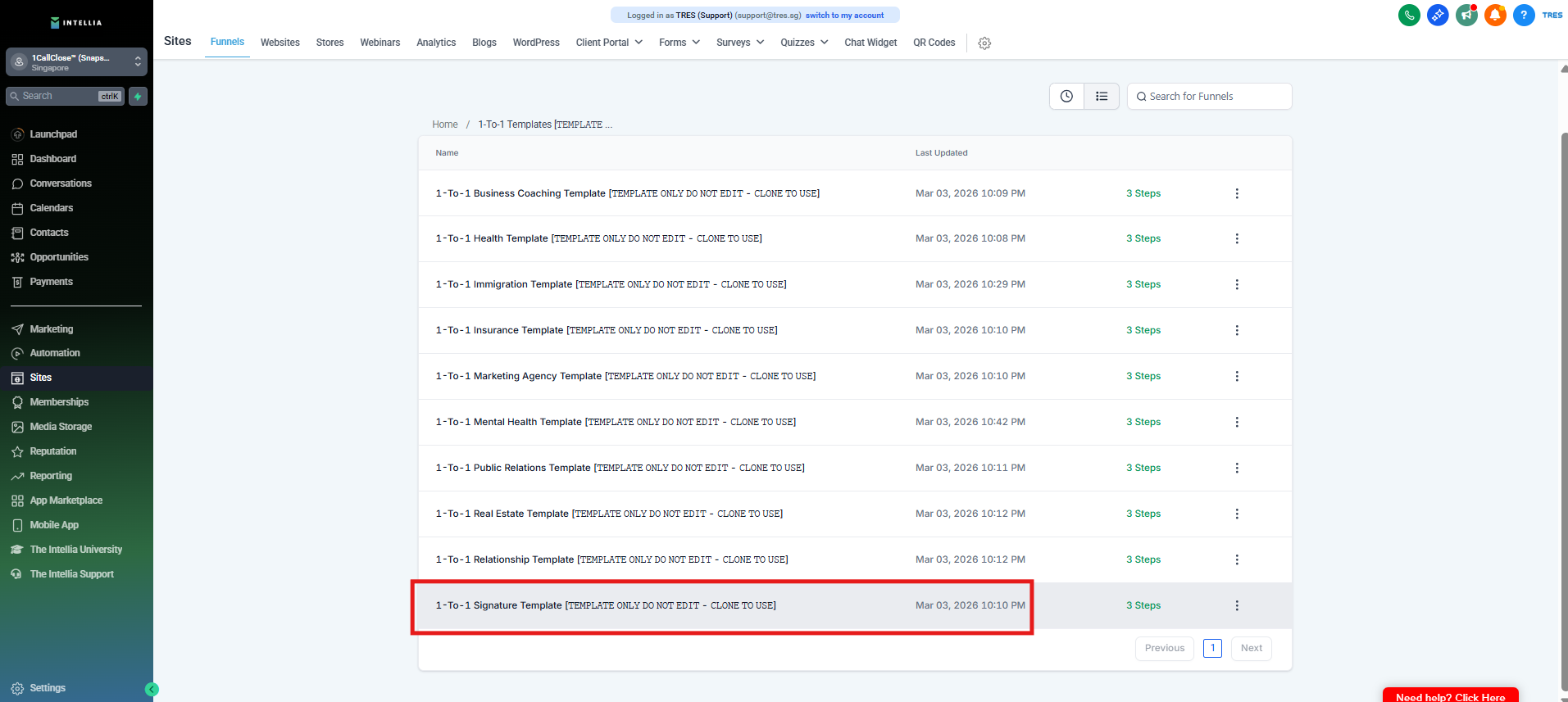Switch to list view icon
Image resolution: width=1568 pixels, height=702 pixels.
[x=1102, y=96]
